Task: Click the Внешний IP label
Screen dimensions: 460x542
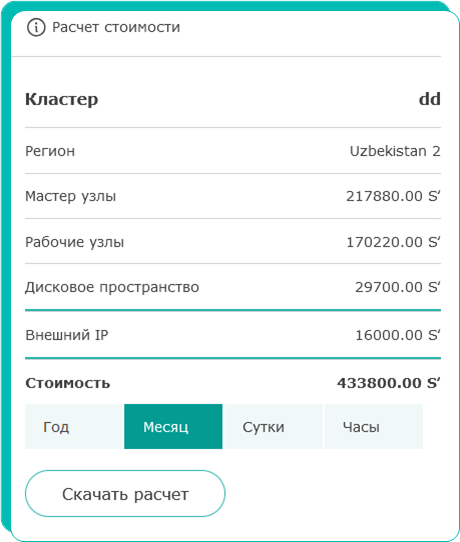Action: [67, 335]
